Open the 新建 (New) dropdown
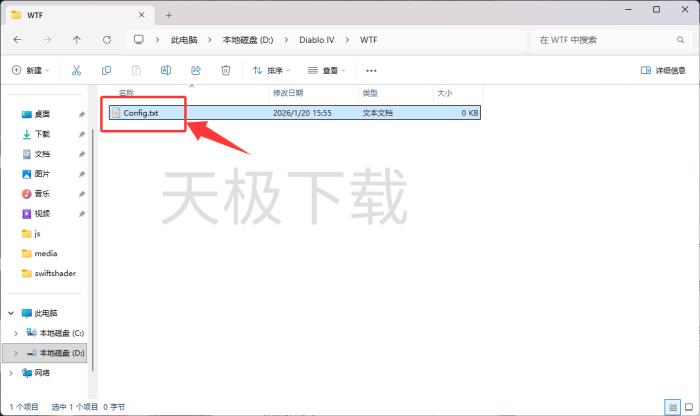The width and height of the screenshot is (700, 416). click(30, 71)
